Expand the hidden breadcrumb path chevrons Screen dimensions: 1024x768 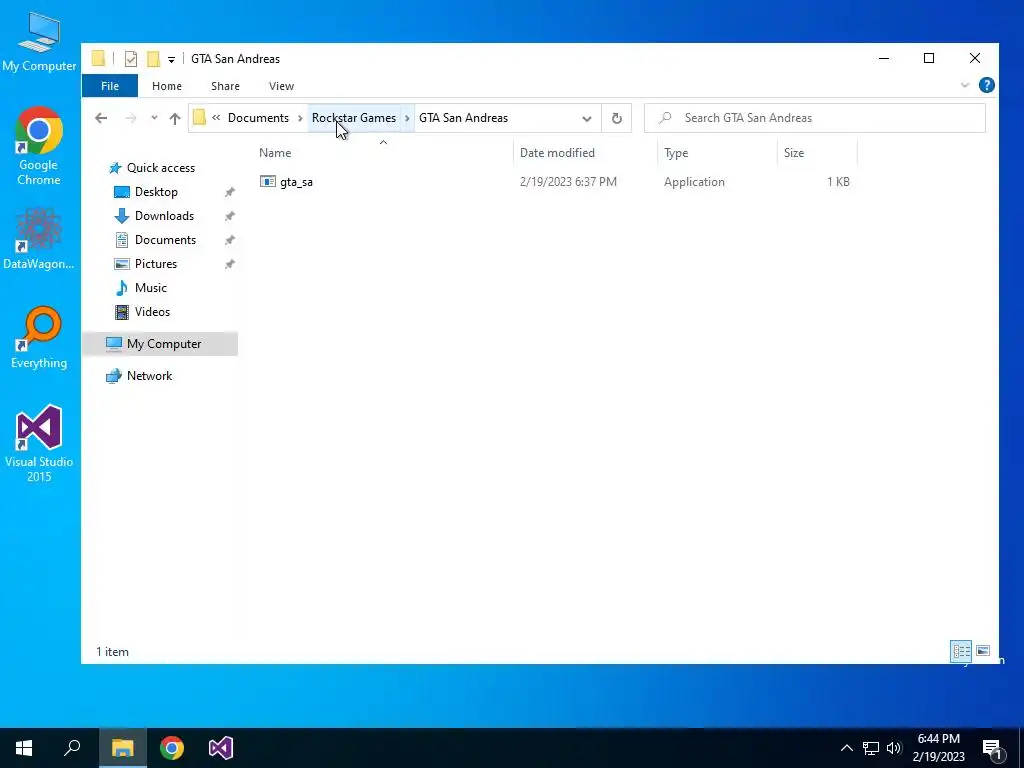(216, 118)
